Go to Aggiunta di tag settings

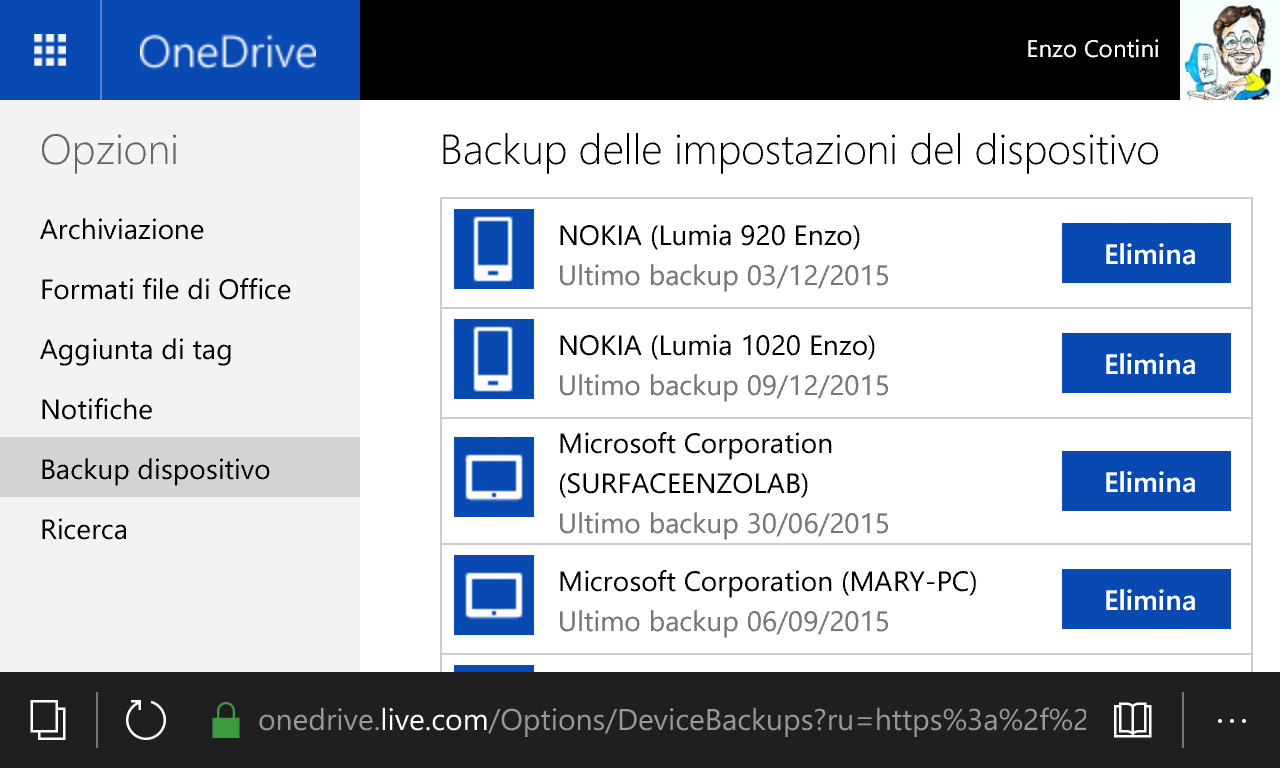pyautogui.click(x=136, y=350)
